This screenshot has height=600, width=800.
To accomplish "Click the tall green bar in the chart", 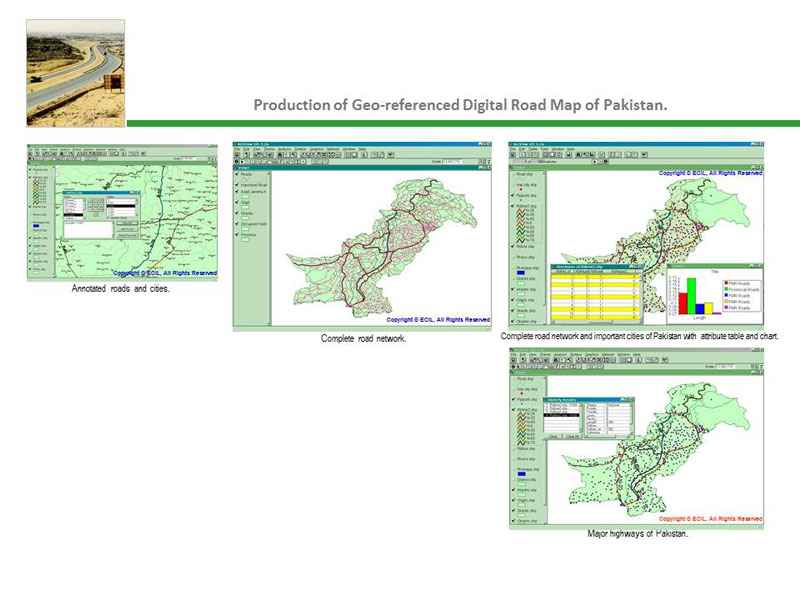I will tap(691, 296).
